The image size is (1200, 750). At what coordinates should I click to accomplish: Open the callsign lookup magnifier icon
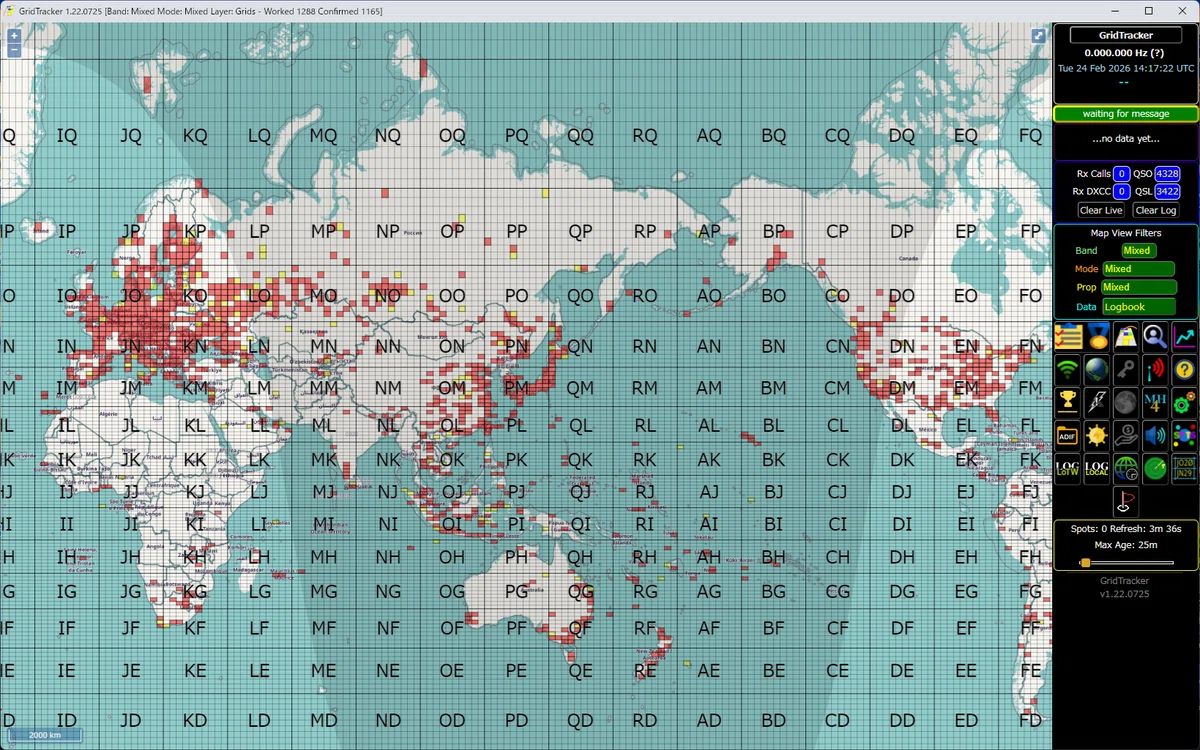[1155, 337]
